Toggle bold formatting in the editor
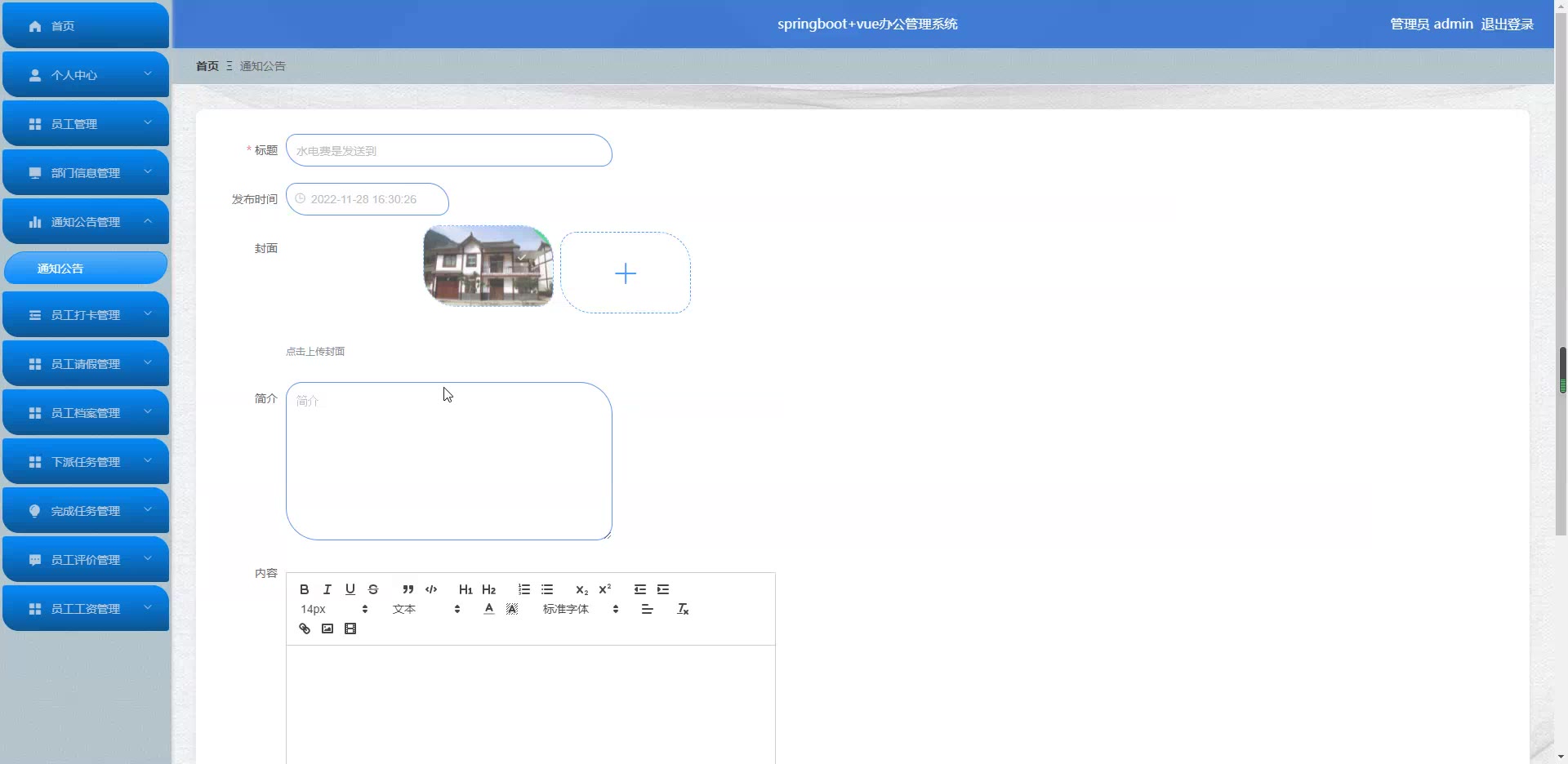This screenshot has height=764, width=1568. pyautogui.click(x=304, y=589)
